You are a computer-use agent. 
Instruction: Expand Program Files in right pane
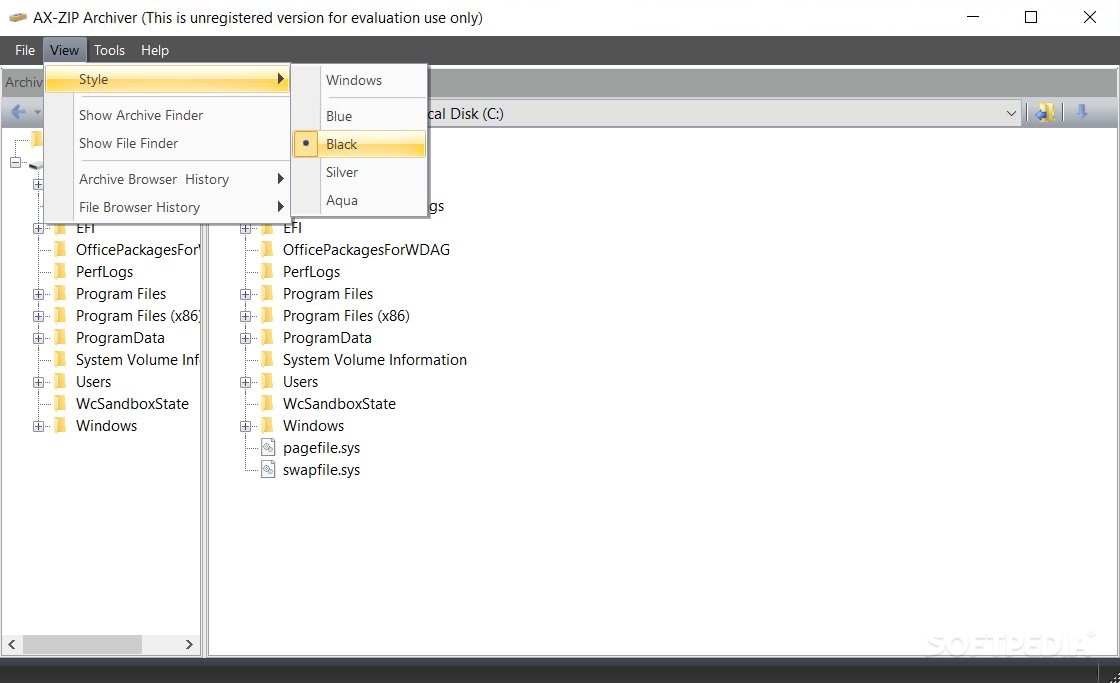[x=245, y=294]
